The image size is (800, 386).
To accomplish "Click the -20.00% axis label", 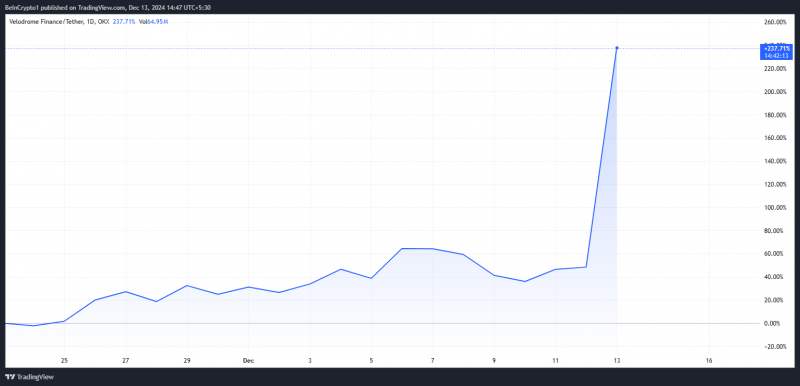I will point(776,346).
